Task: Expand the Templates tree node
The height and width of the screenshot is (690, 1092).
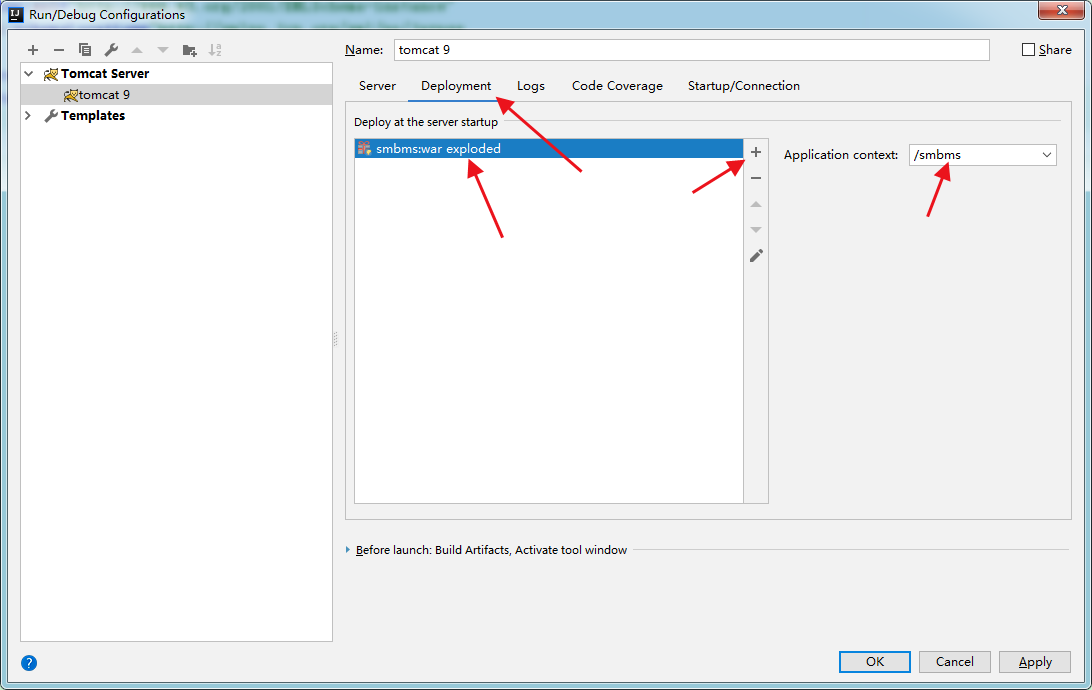Action: [29, 115]
